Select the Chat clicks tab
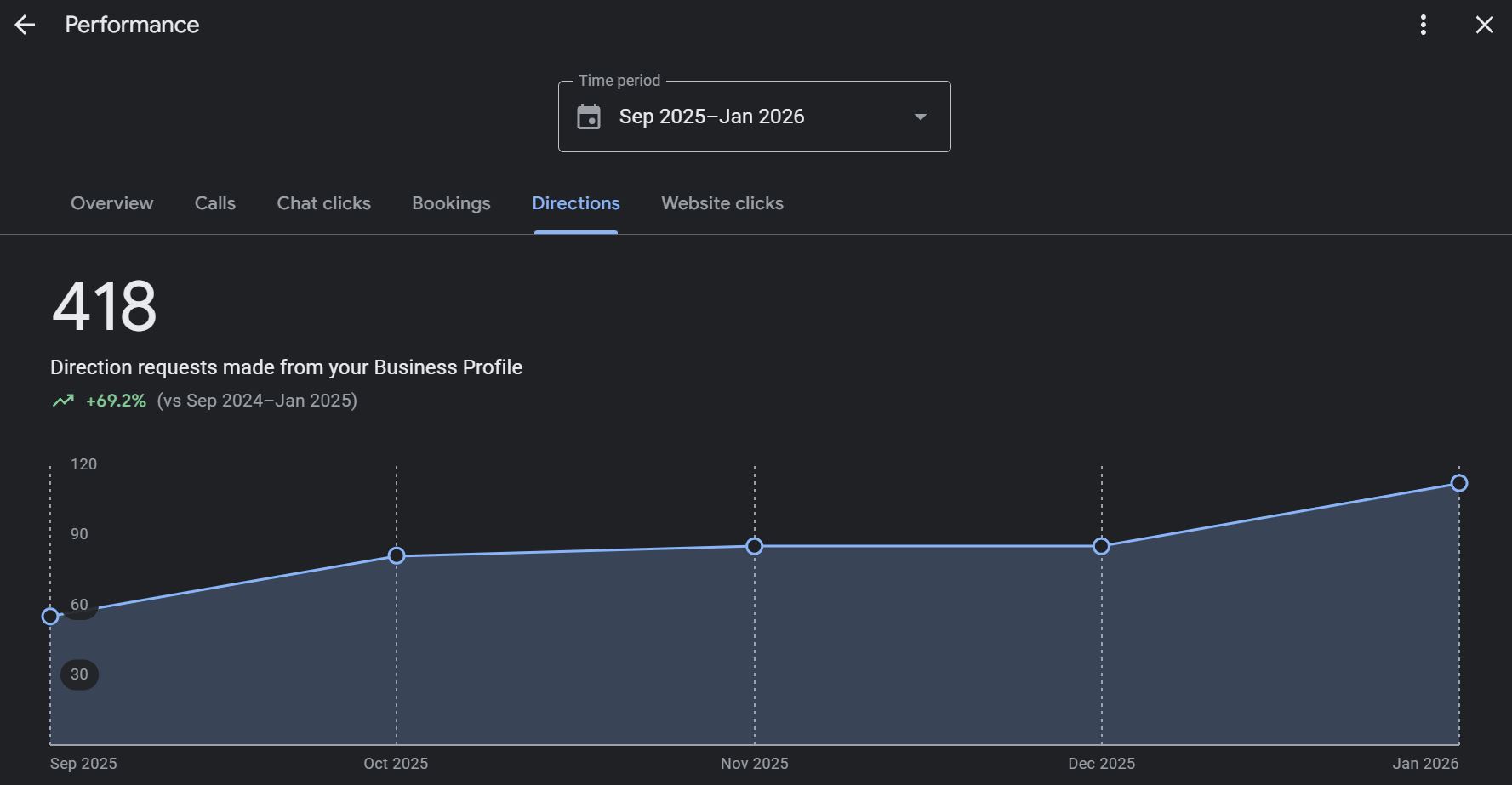This screenshot has width=1512, height=785. click(x=322, y=203)
